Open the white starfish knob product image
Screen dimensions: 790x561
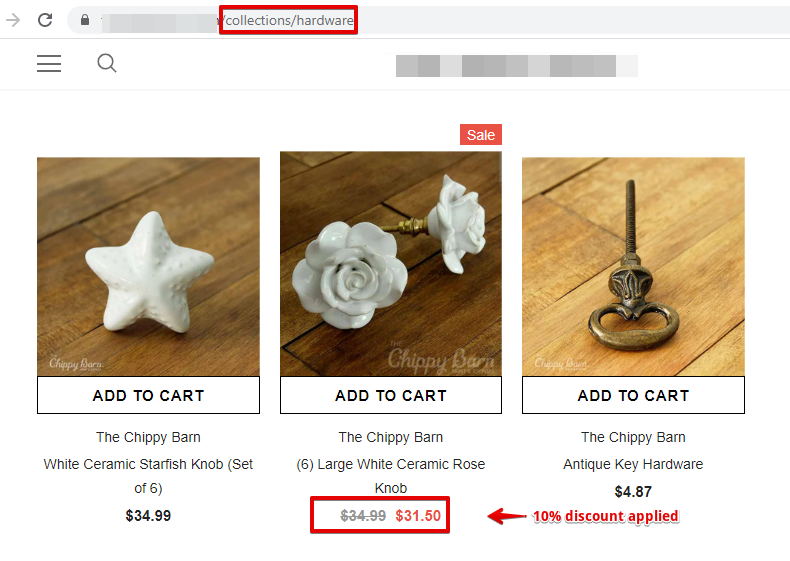coord(149,267)
